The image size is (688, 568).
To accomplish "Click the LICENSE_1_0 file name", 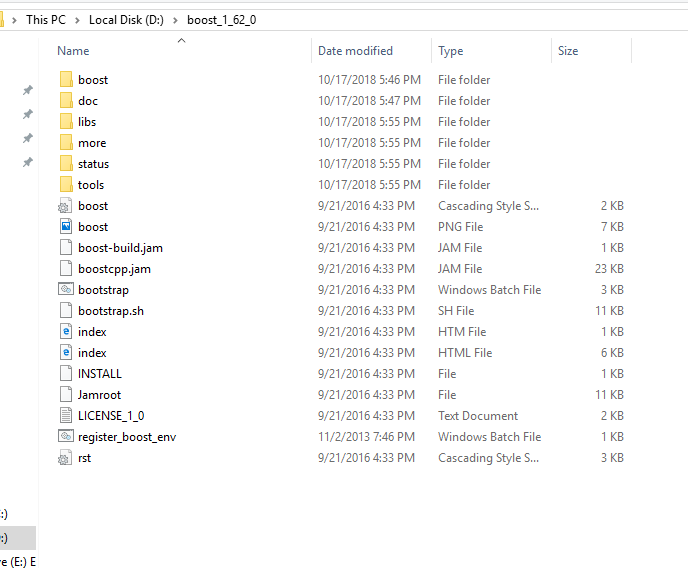I will coord(111,416).
